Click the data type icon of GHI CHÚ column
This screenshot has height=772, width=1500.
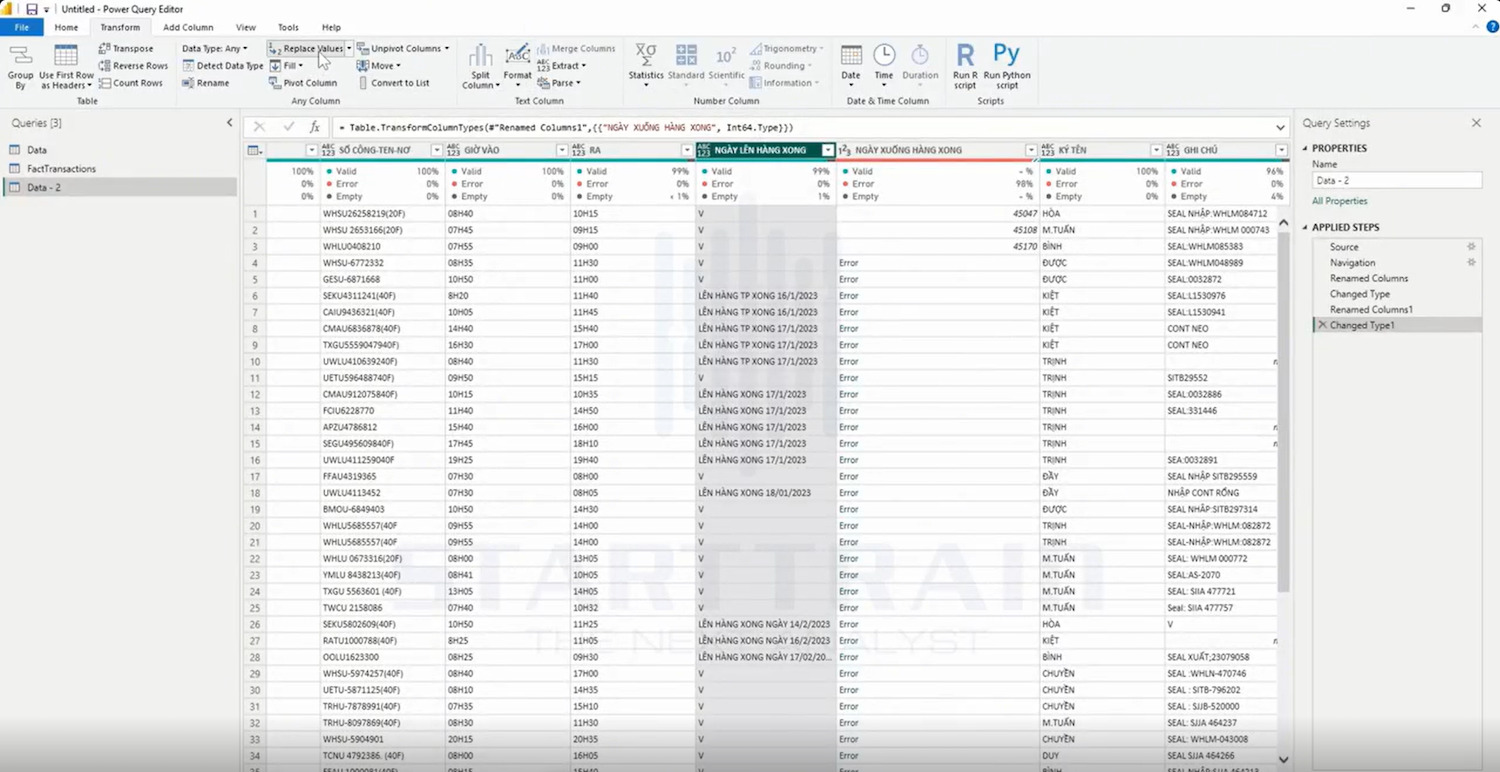pyautogui.click(x=1173, y=150)
